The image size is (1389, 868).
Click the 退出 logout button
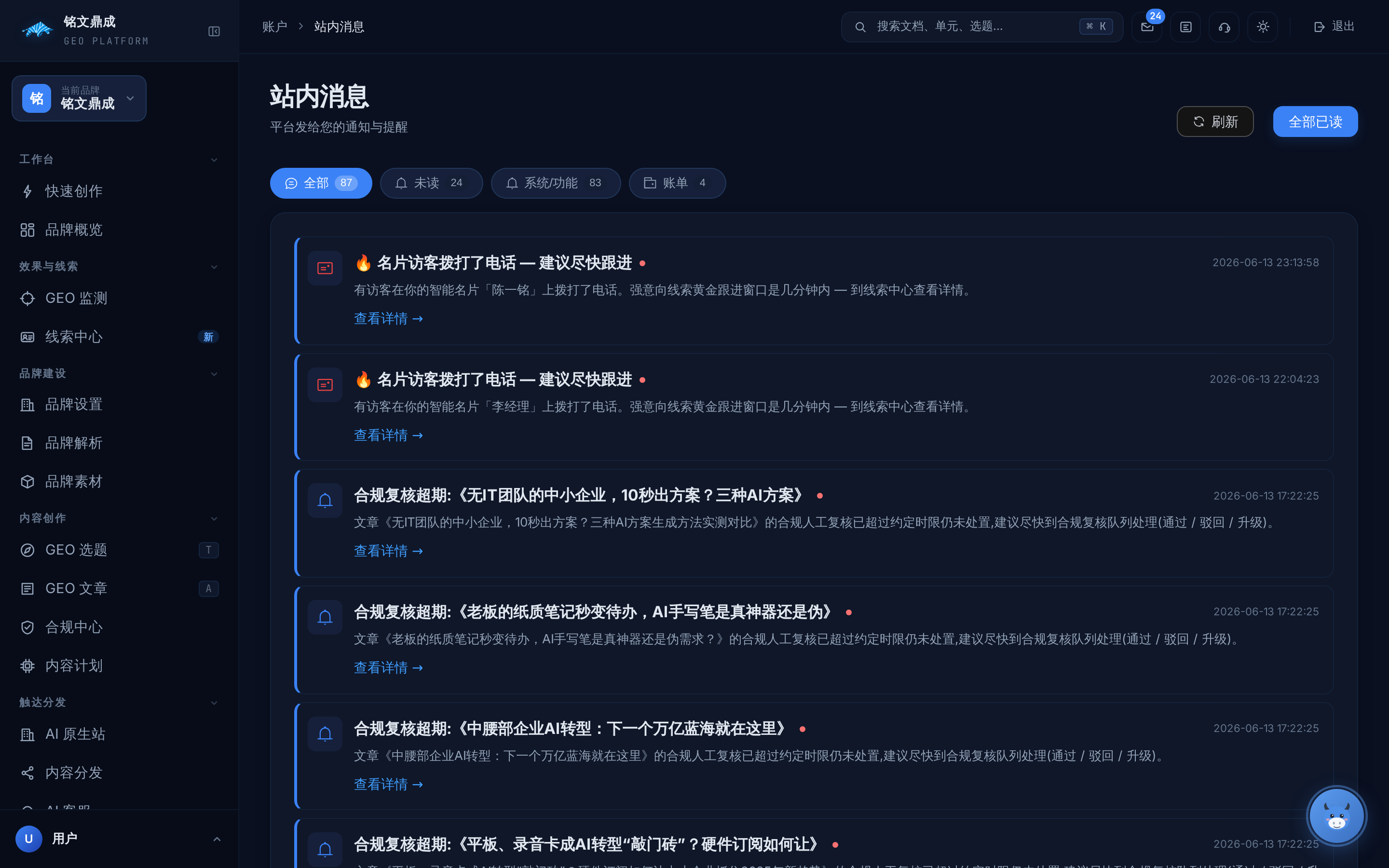1334,27
